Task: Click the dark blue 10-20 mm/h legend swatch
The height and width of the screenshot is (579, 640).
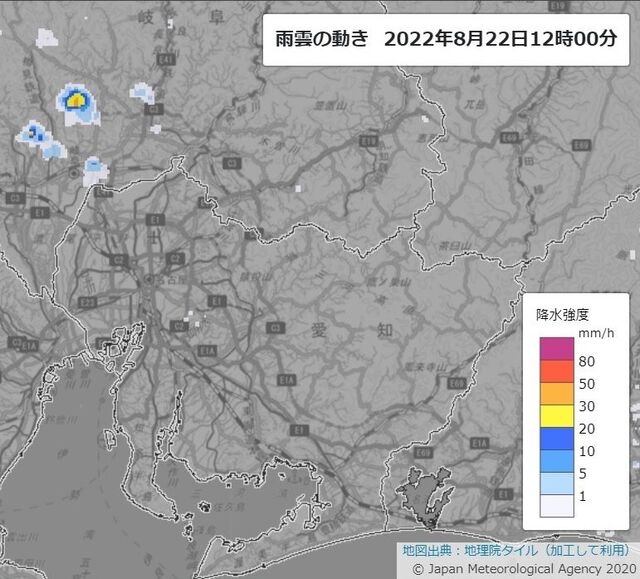Action: click(556, 438)
